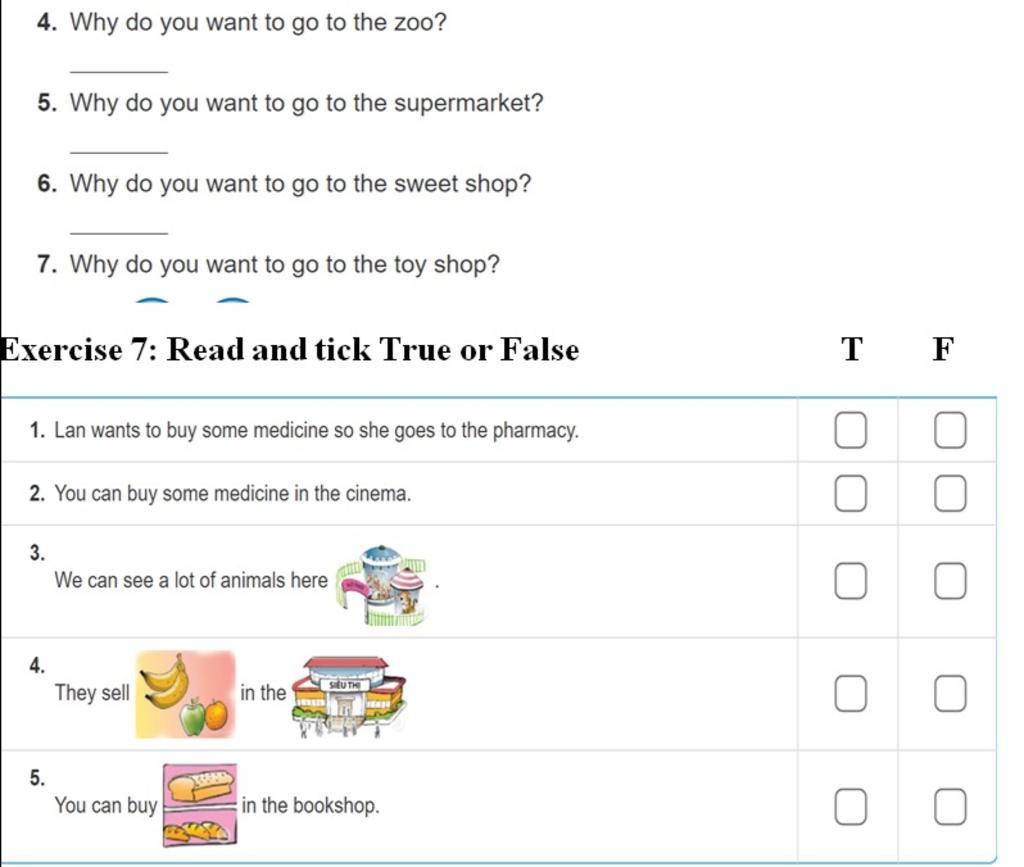
Task: Tick True for the animals sentence
Action: 850,581
